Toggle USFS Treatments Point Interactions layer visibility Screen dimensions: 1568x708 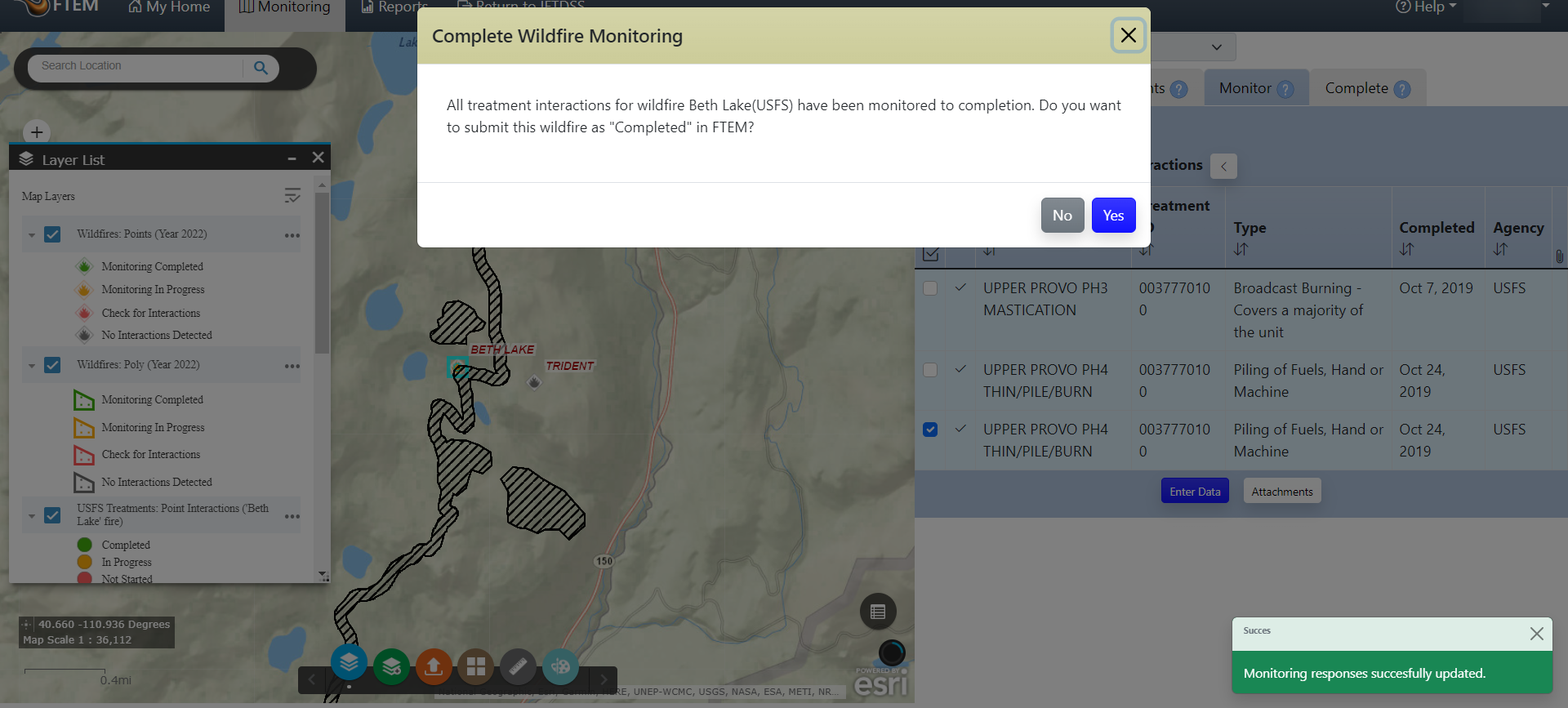point(52,515)
